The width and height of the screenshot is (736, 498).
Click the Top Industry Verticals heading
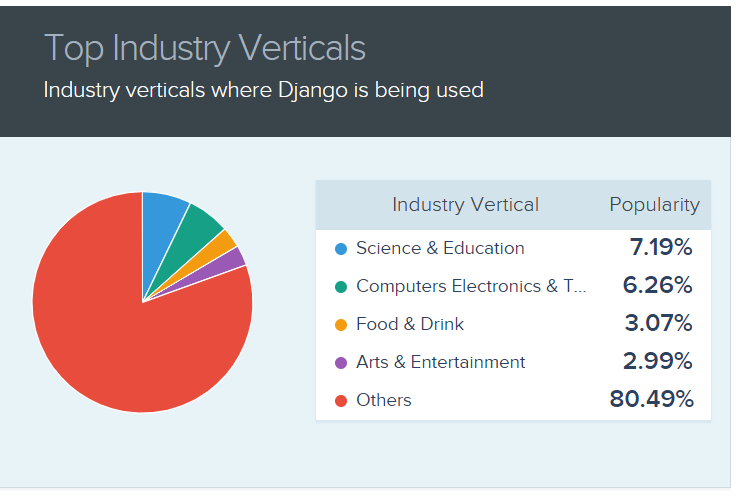click(205, 48)
